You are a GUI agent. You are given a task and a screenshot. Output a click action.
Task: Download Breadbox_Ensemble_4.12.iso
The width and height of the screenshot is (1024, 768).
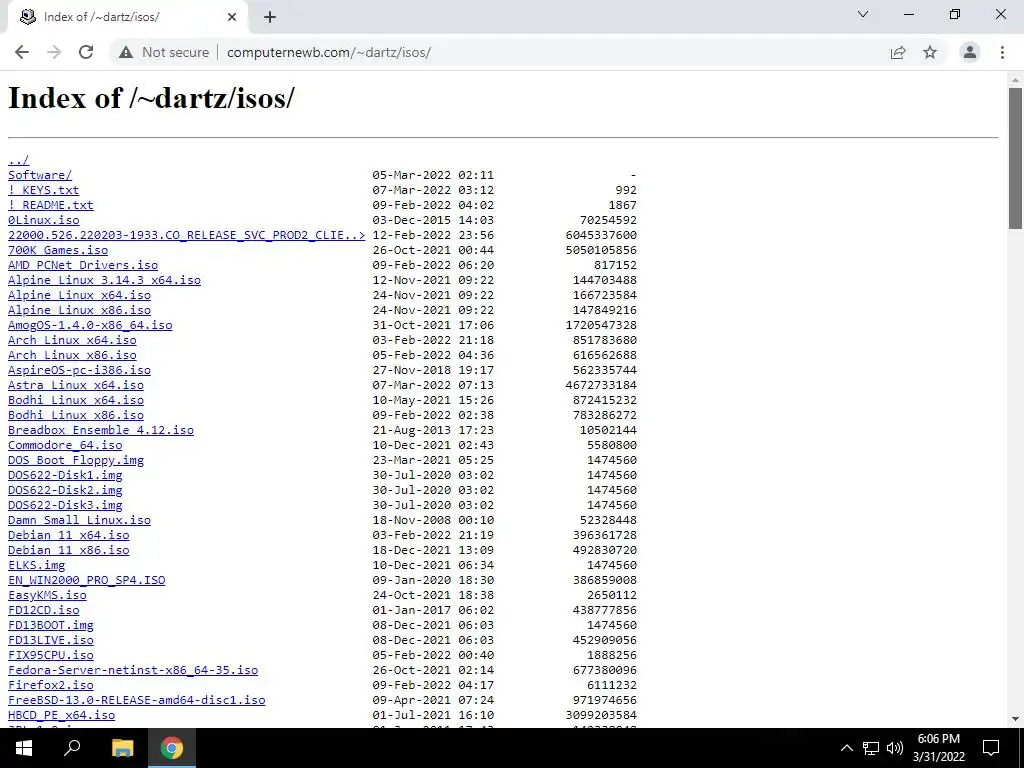(101, 430)
